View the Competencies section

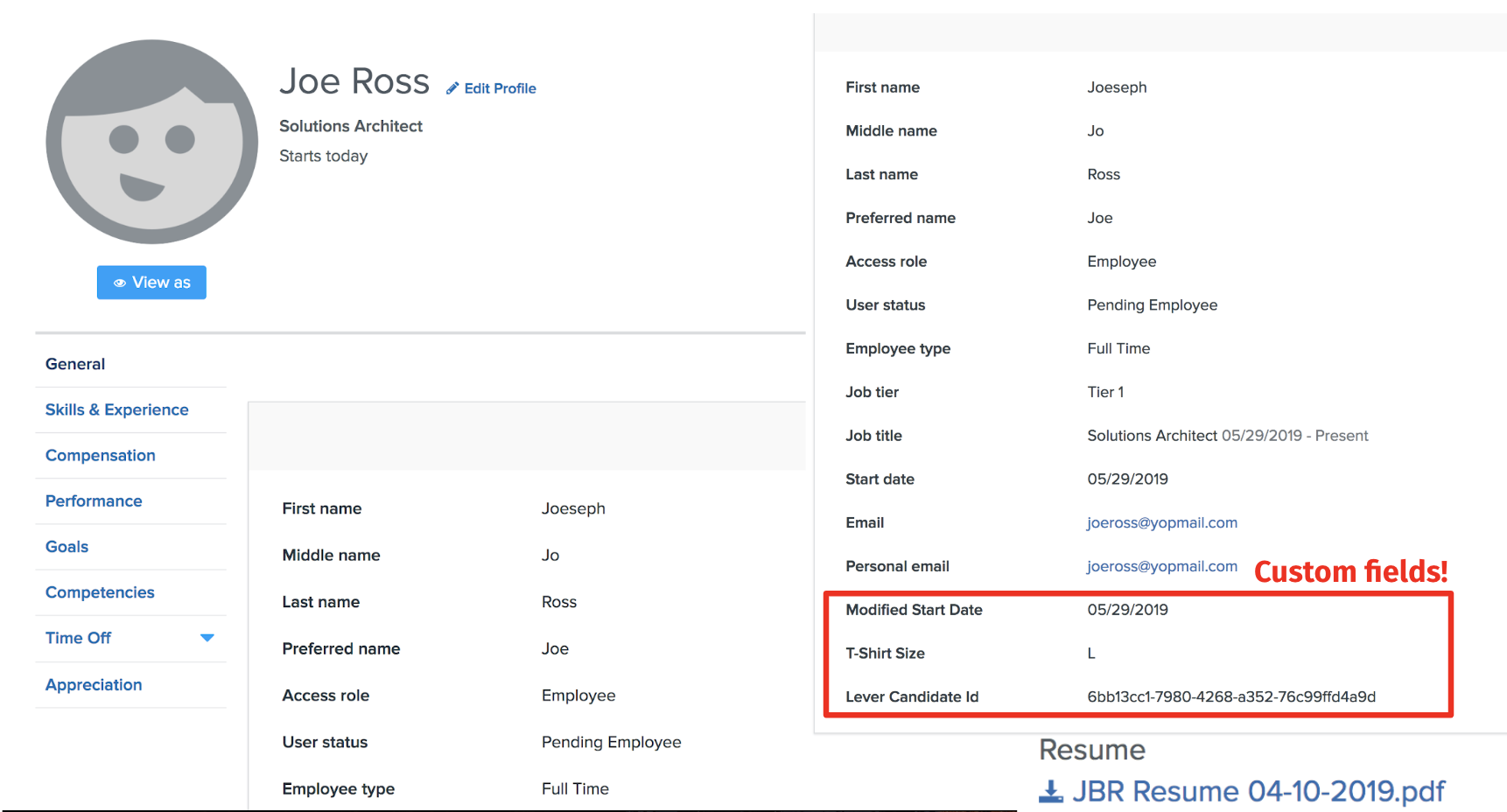(x=100, y=592)
